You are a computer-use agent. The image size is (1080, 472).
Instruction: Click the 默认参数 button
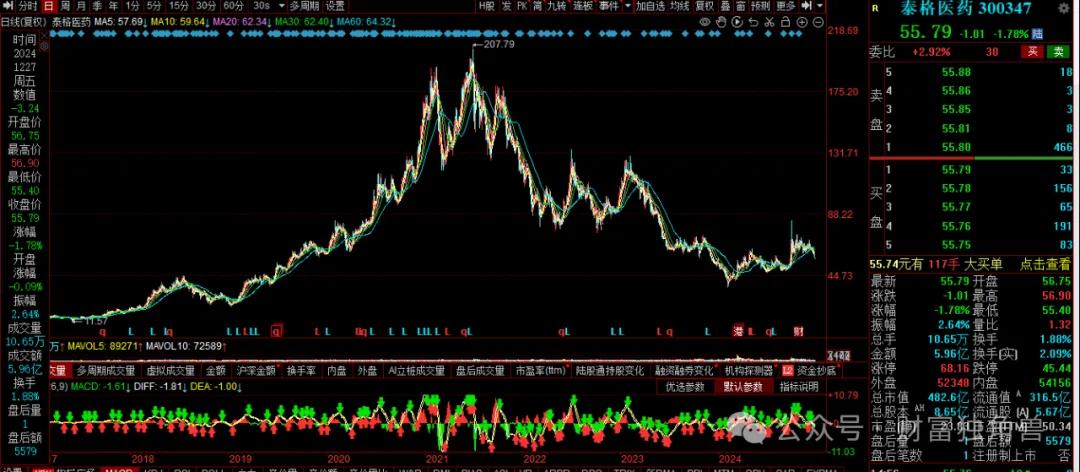point(742,387)
